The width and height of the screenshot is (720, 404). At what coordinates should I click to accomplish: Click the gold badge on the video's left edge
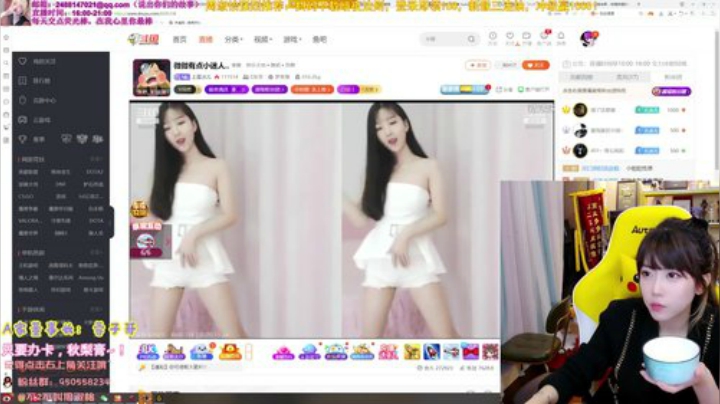click(139, 209)
